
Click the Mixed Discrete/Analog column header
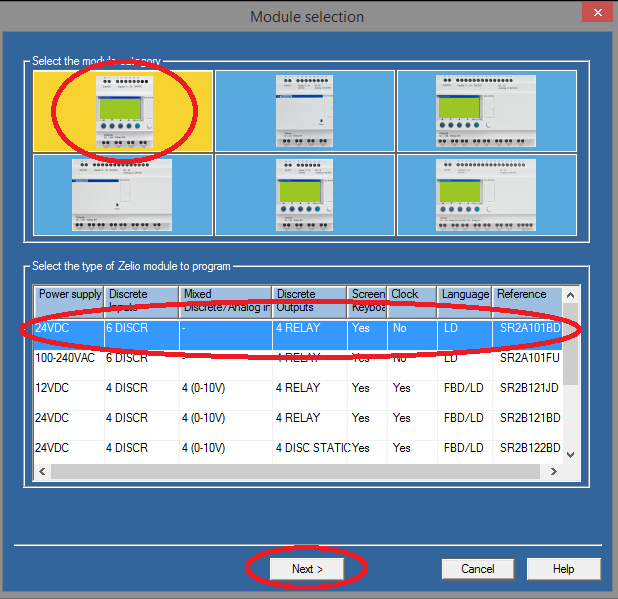pyautogui.click(x=225, y=302)
